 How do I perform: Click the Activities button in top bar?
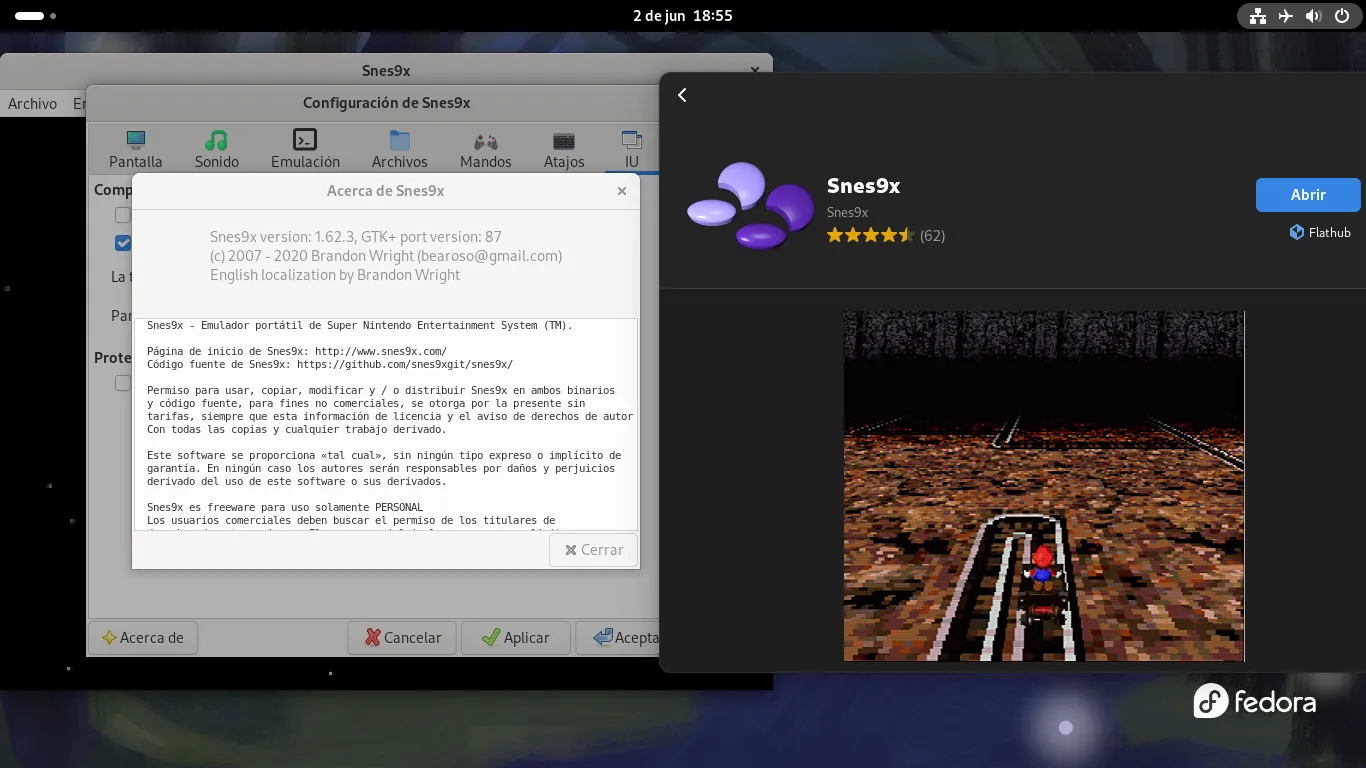click(36, 16)
